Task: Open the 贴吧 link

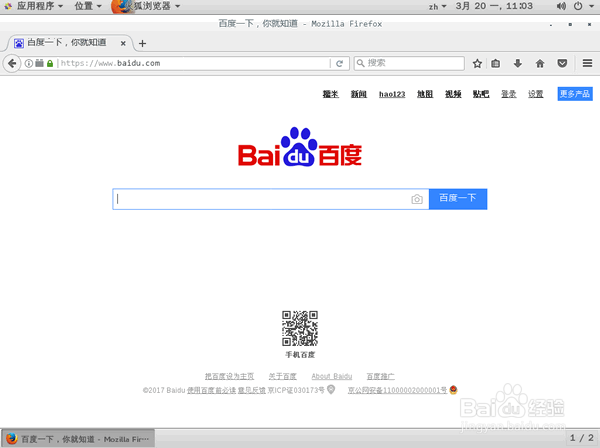Action: pos(481,94)
